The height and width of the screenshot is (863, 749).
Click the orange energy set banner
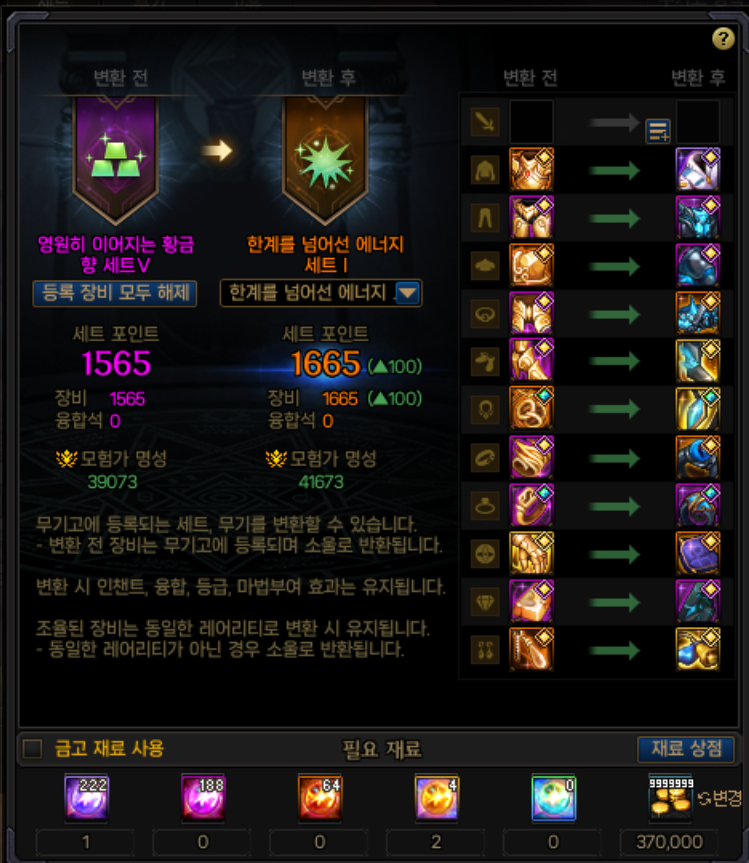coord(325,159)
